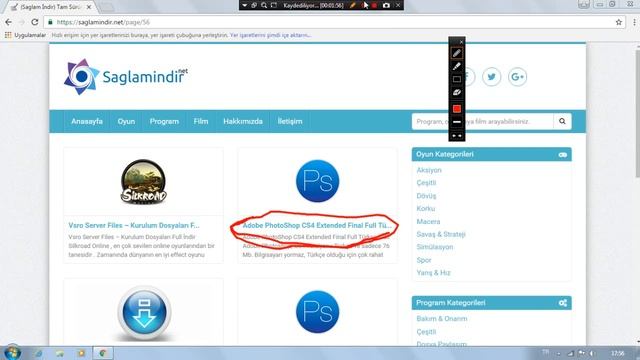
Task: Take a screenshot with the camera icon
Action: (x=386, y=5)
